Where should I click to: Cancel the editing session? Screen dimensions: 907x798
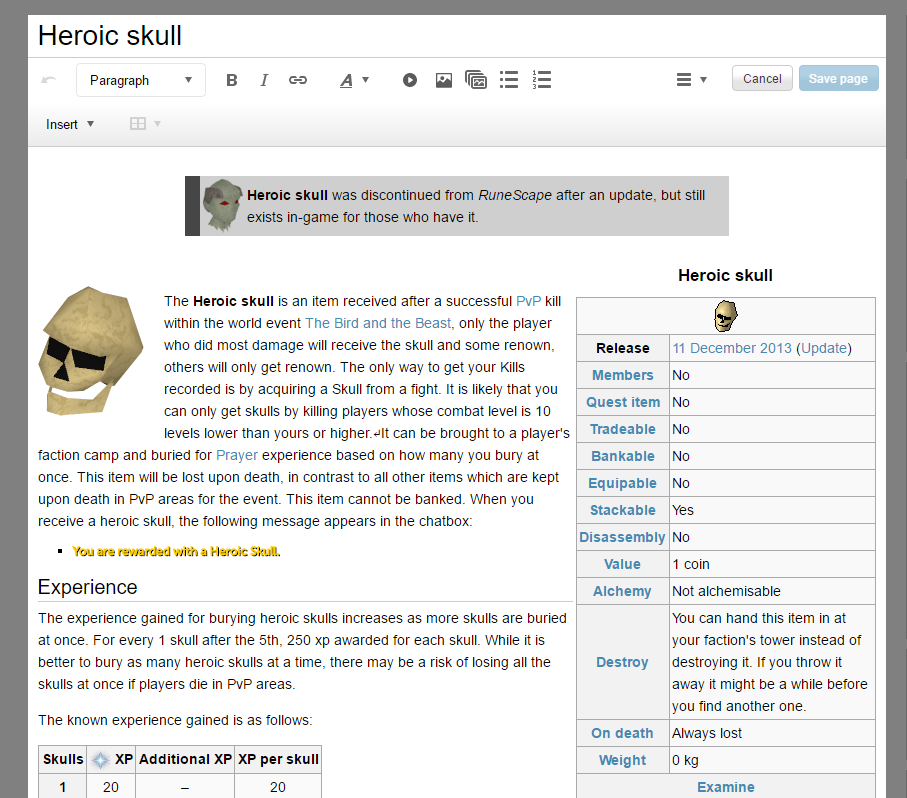(762, 79)
